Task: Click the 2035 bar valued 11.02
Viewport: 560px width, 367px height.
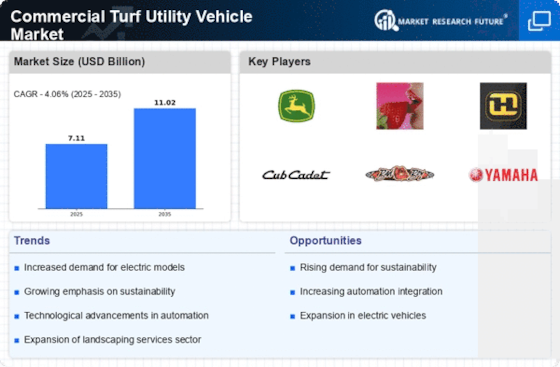Action: click(165, 158)
